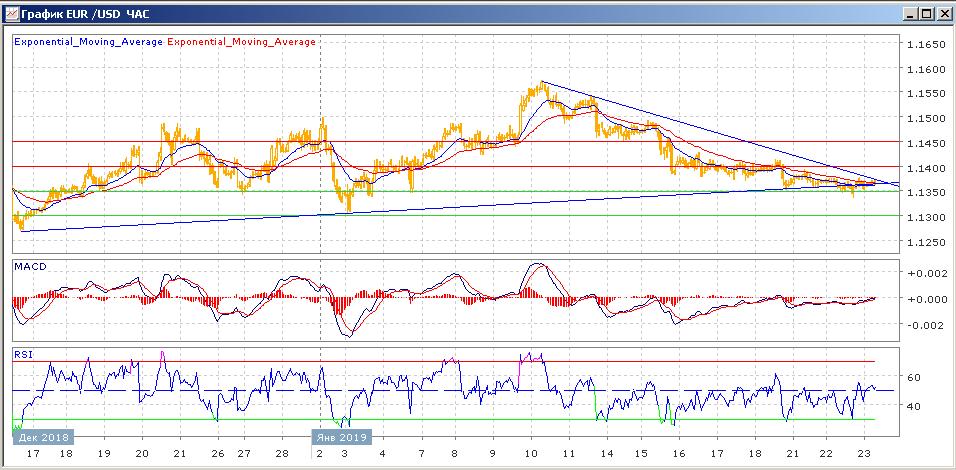Click the window title 'График EUR /USD ЧАС'
This screenshot has height=470, width=956.
coord(85,13)
